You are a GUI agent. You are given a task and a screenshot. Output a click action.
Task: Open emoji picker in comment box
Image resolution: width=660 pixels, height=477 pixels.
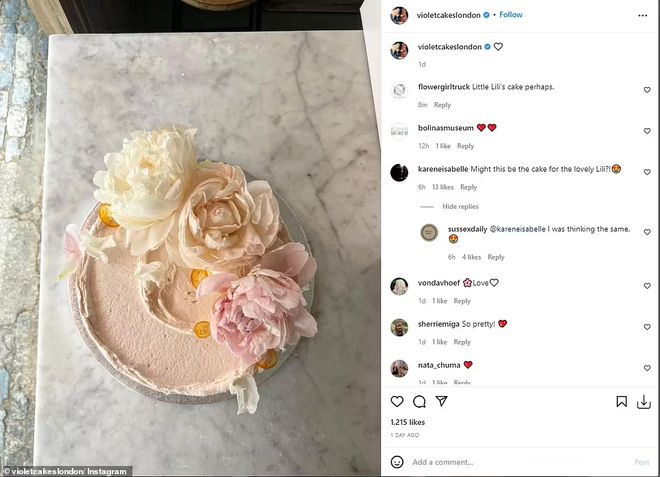397,462
